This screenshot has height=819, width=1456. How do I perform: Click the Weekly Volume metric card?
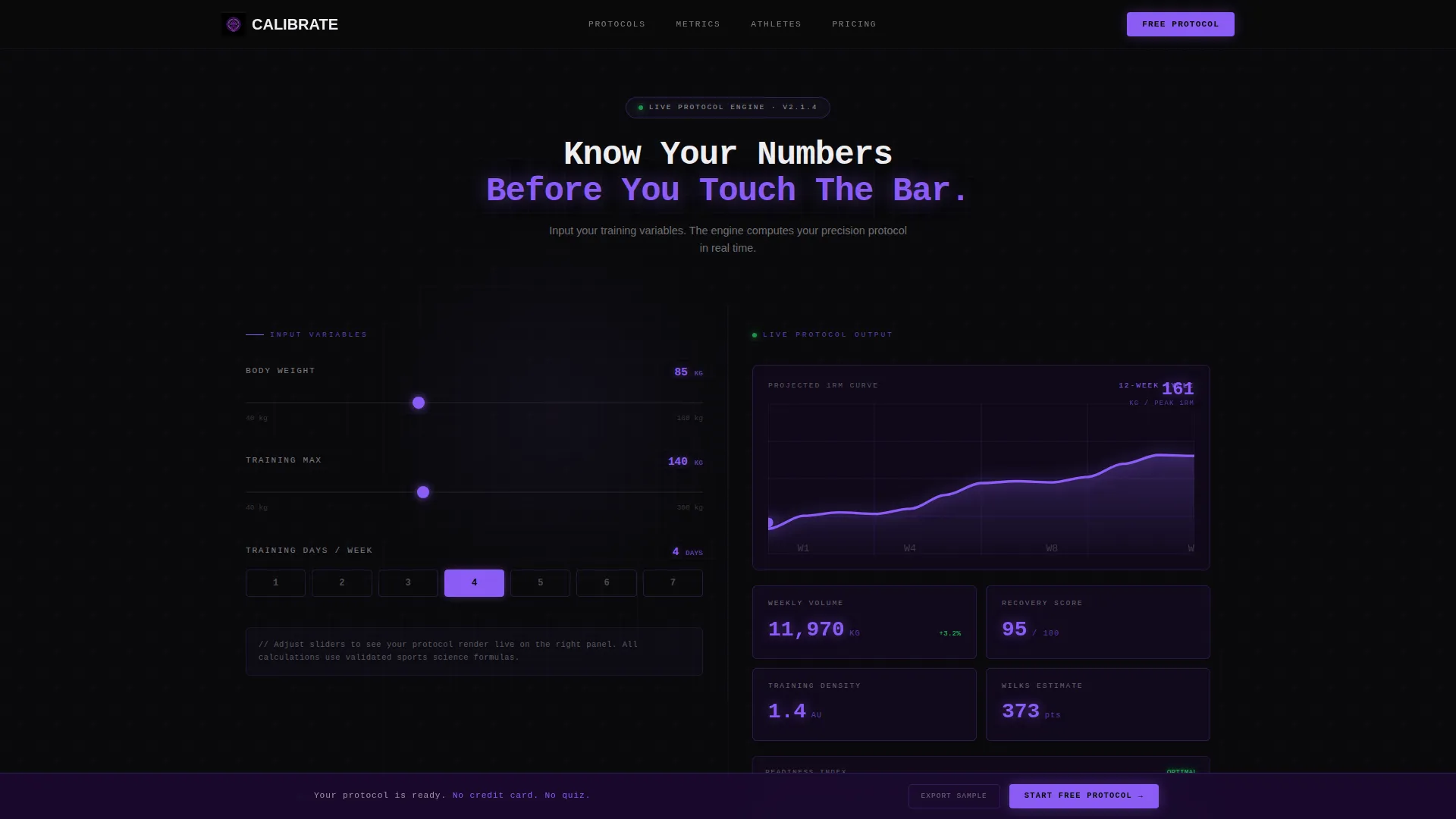click(864, 622)
